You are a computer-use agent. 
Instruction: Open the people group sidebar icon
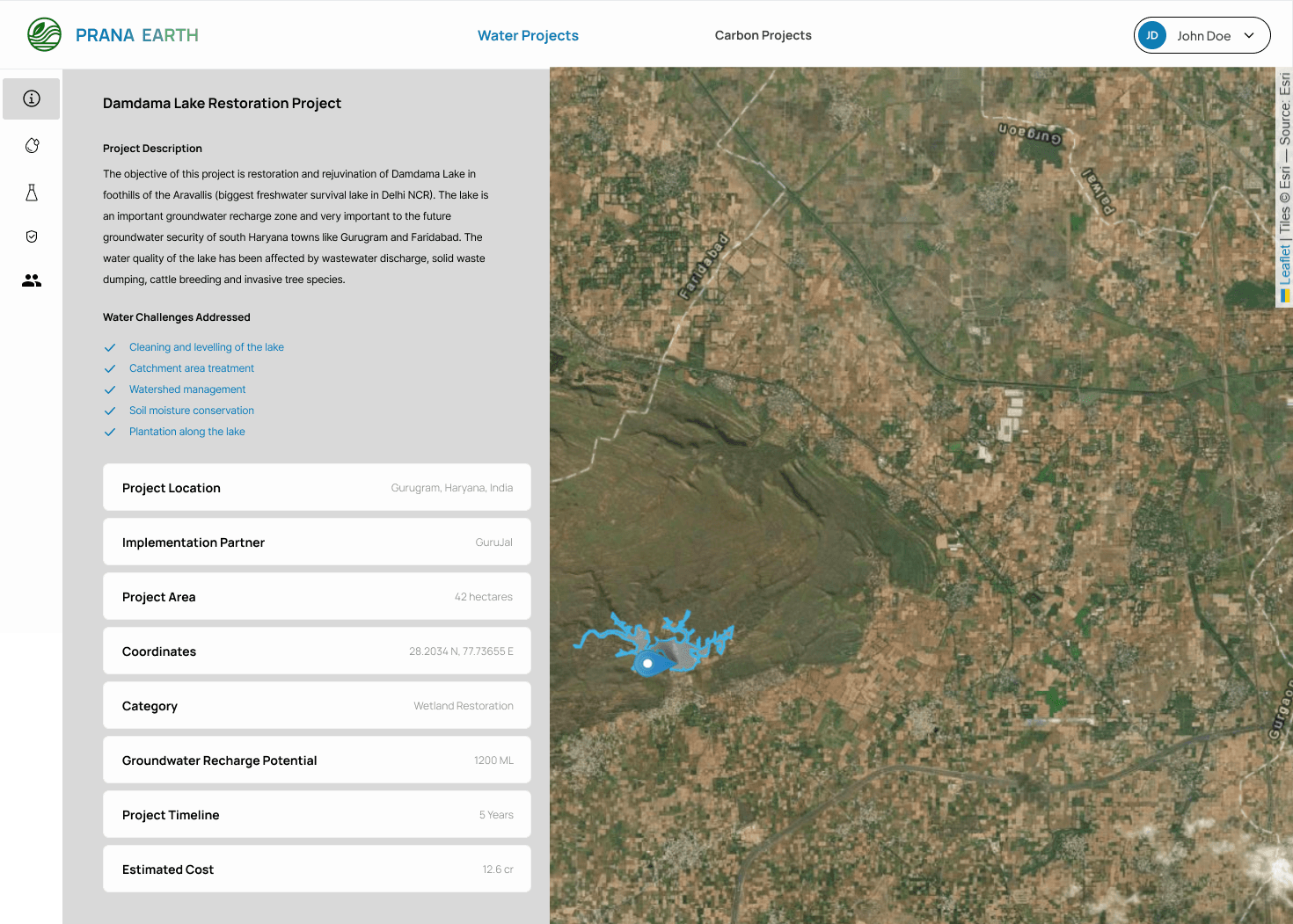point(32,280)
